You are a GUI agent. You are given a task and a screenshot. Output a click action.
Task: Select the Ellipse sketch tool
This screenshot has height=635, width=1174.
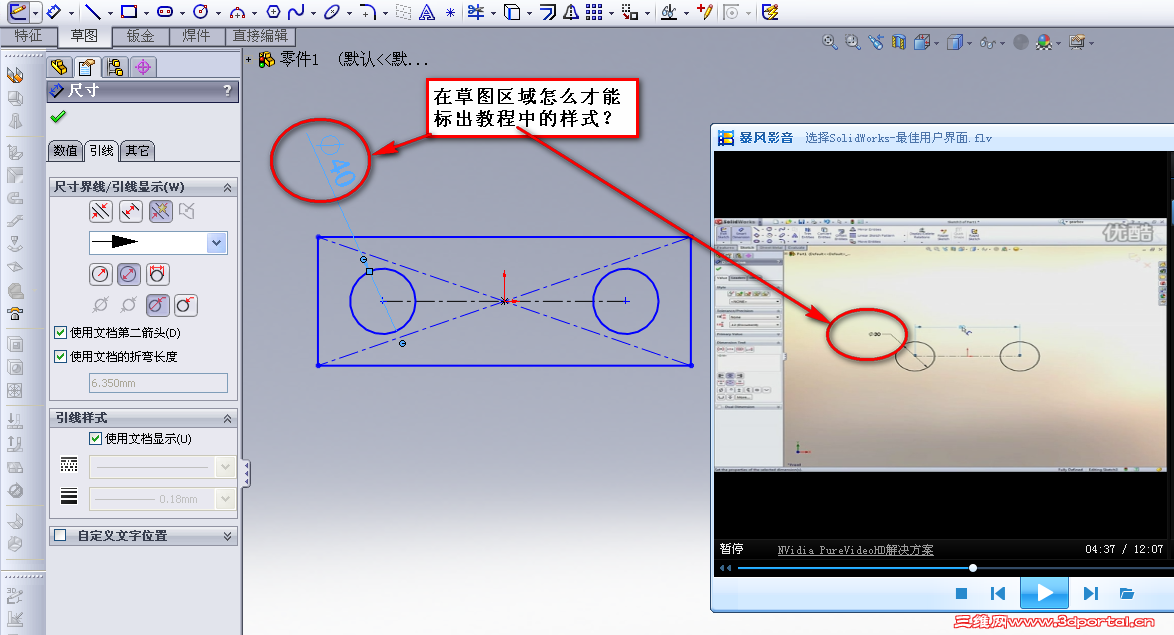[331, 12]
